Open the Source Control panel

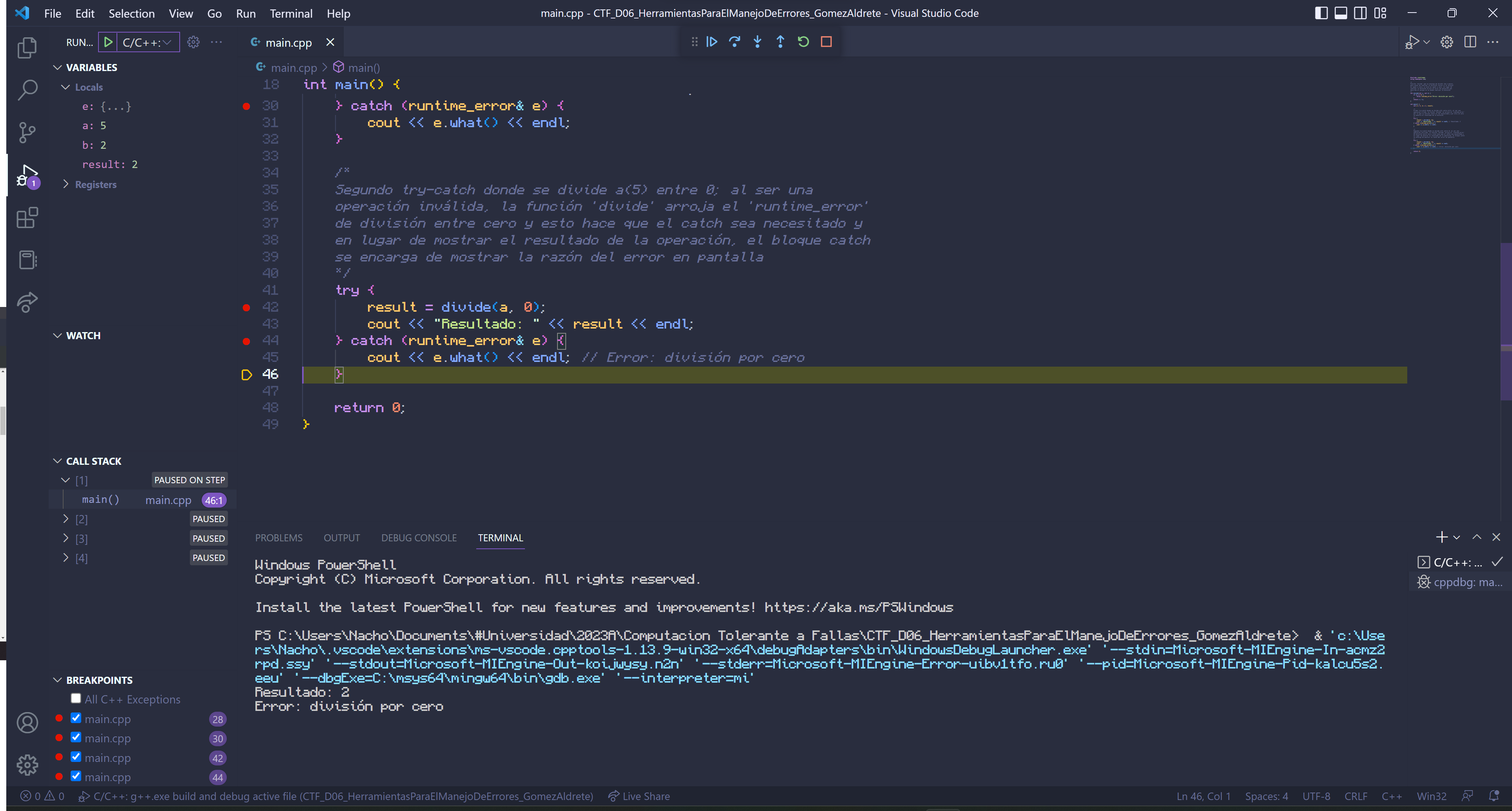pyautogui.click(x=27, y=132)
